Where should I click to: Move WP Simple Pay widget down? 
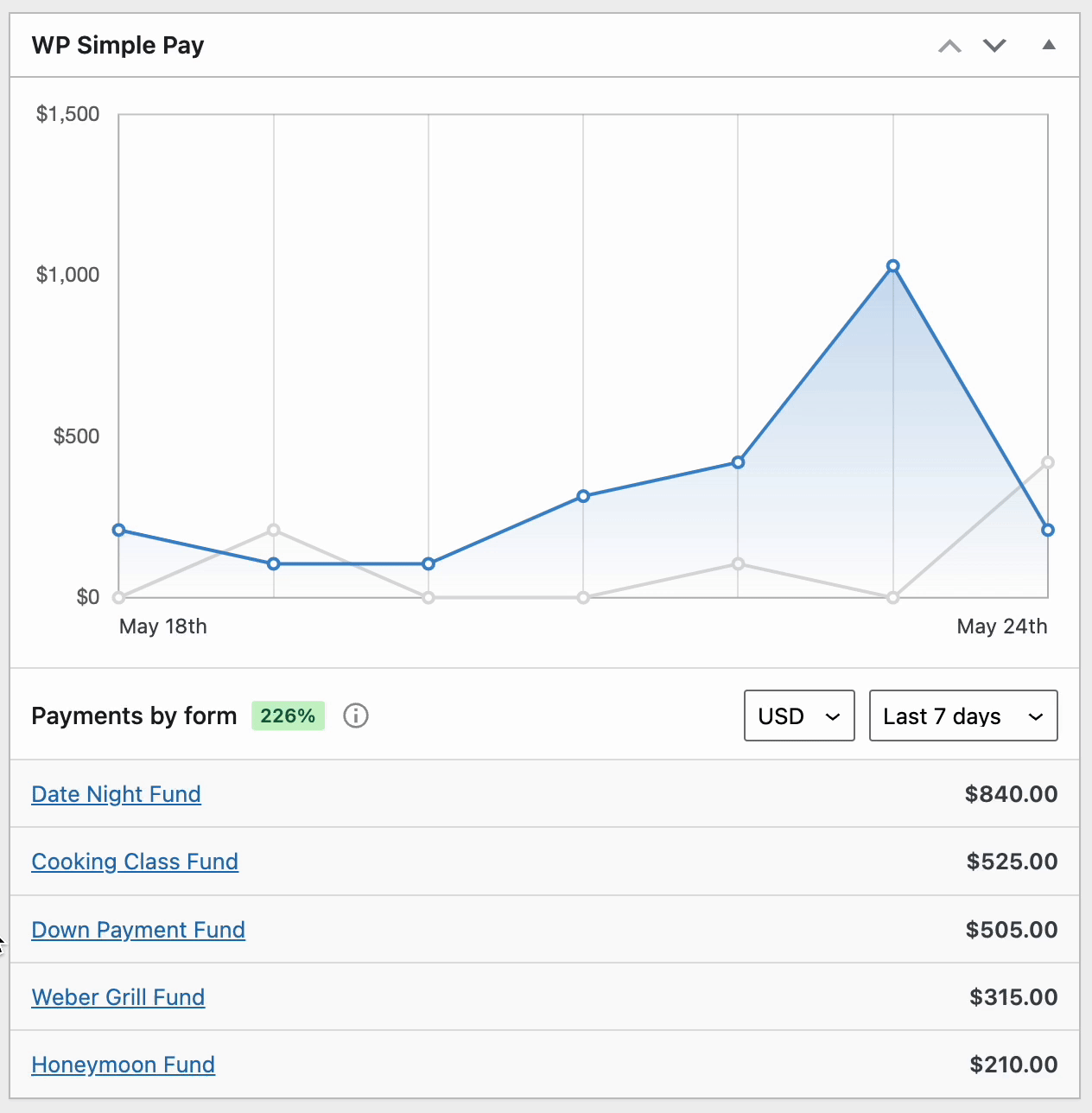[x=994, y=46]
